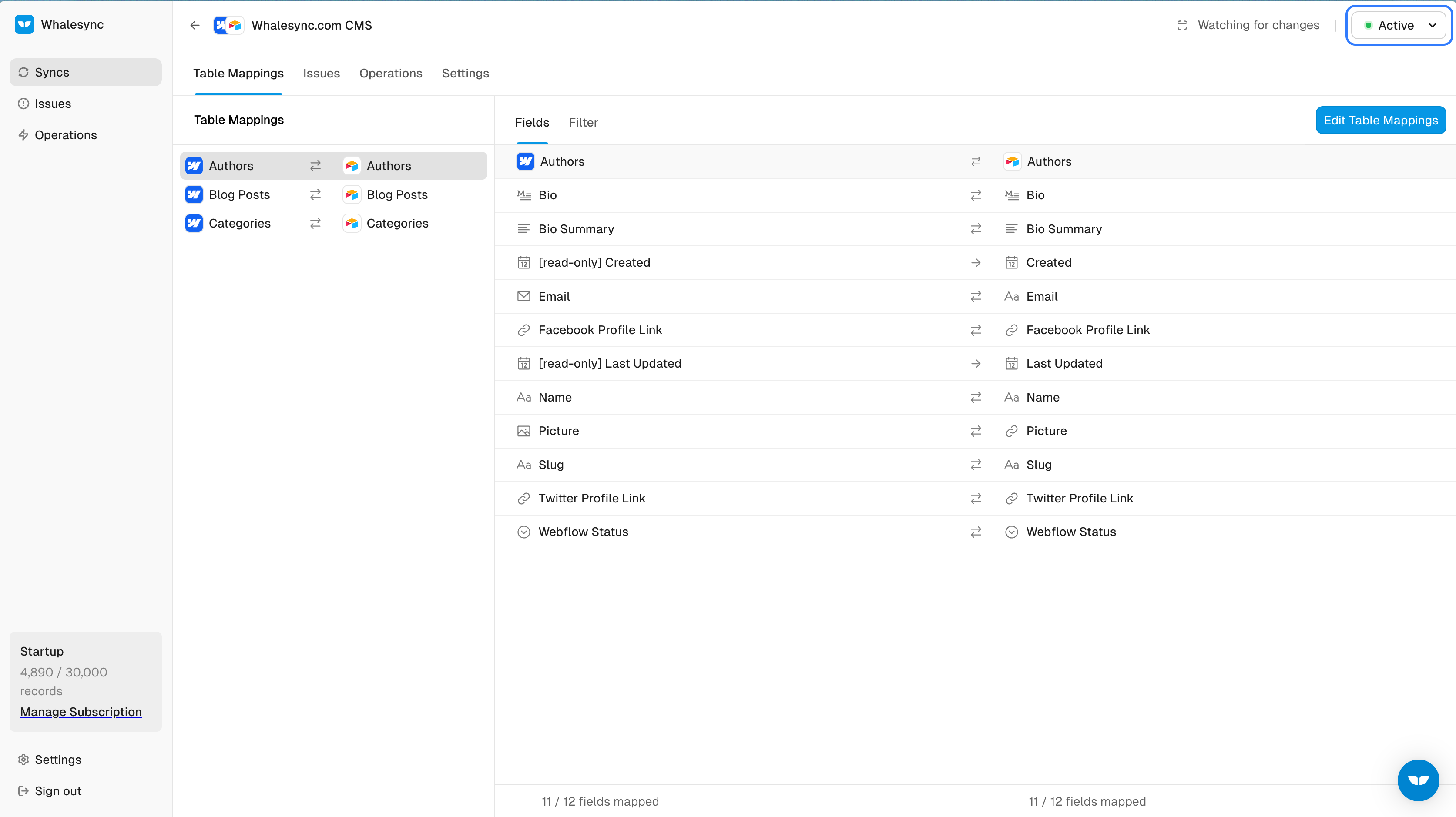Click the select icon beside Airtable Webflow Status
Viewport: 1456px width, 817px height.
click(1012, 532)
